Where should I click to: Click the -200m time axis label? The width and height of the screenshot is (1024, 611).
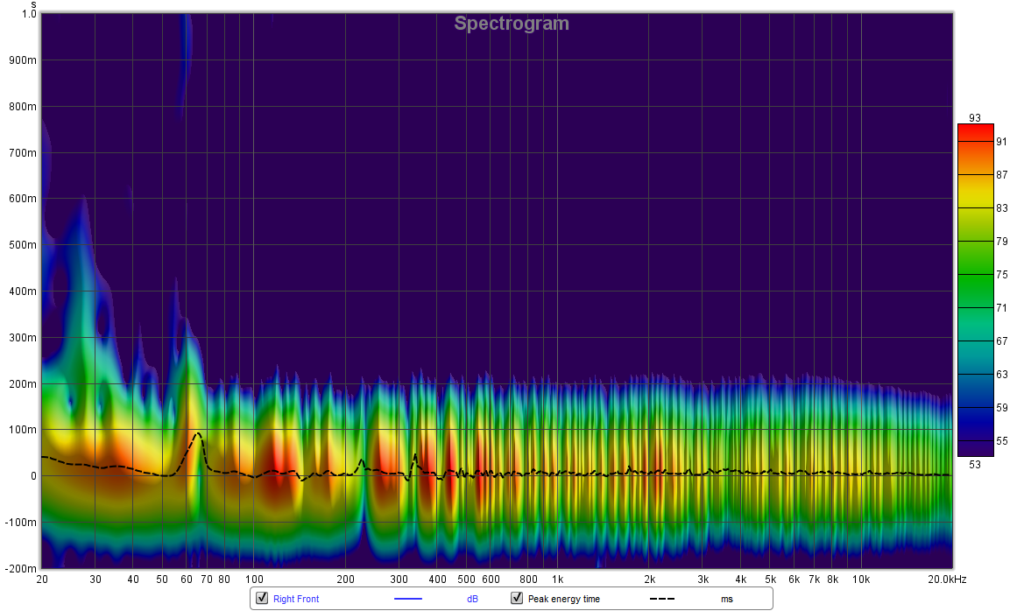[20, 569]
